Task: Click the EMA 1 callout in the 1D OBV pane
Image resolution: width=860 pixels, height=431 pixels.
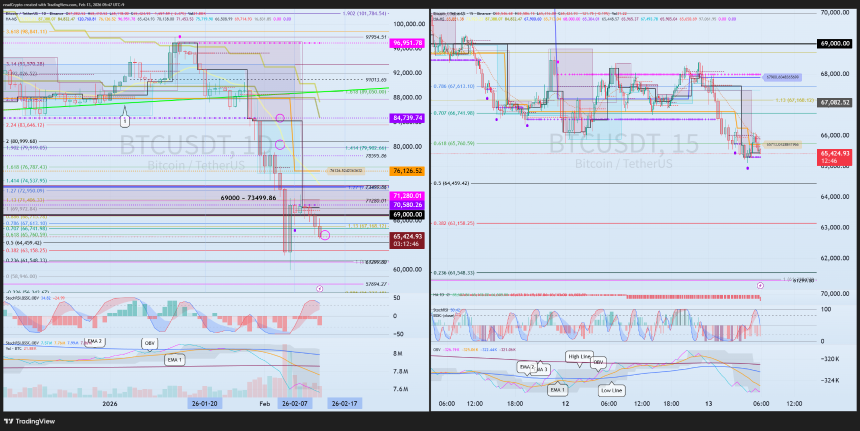Action: [174, 360]
